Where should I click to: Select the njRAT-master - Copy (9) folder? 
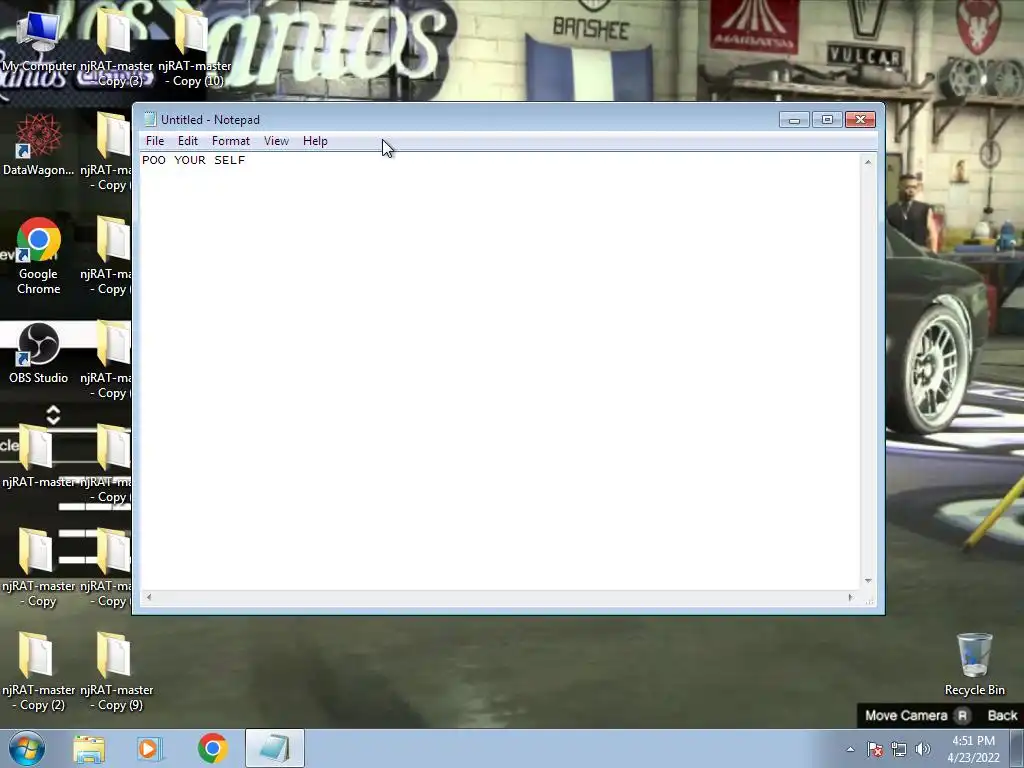pyautogui.click(x=116, y=671)
